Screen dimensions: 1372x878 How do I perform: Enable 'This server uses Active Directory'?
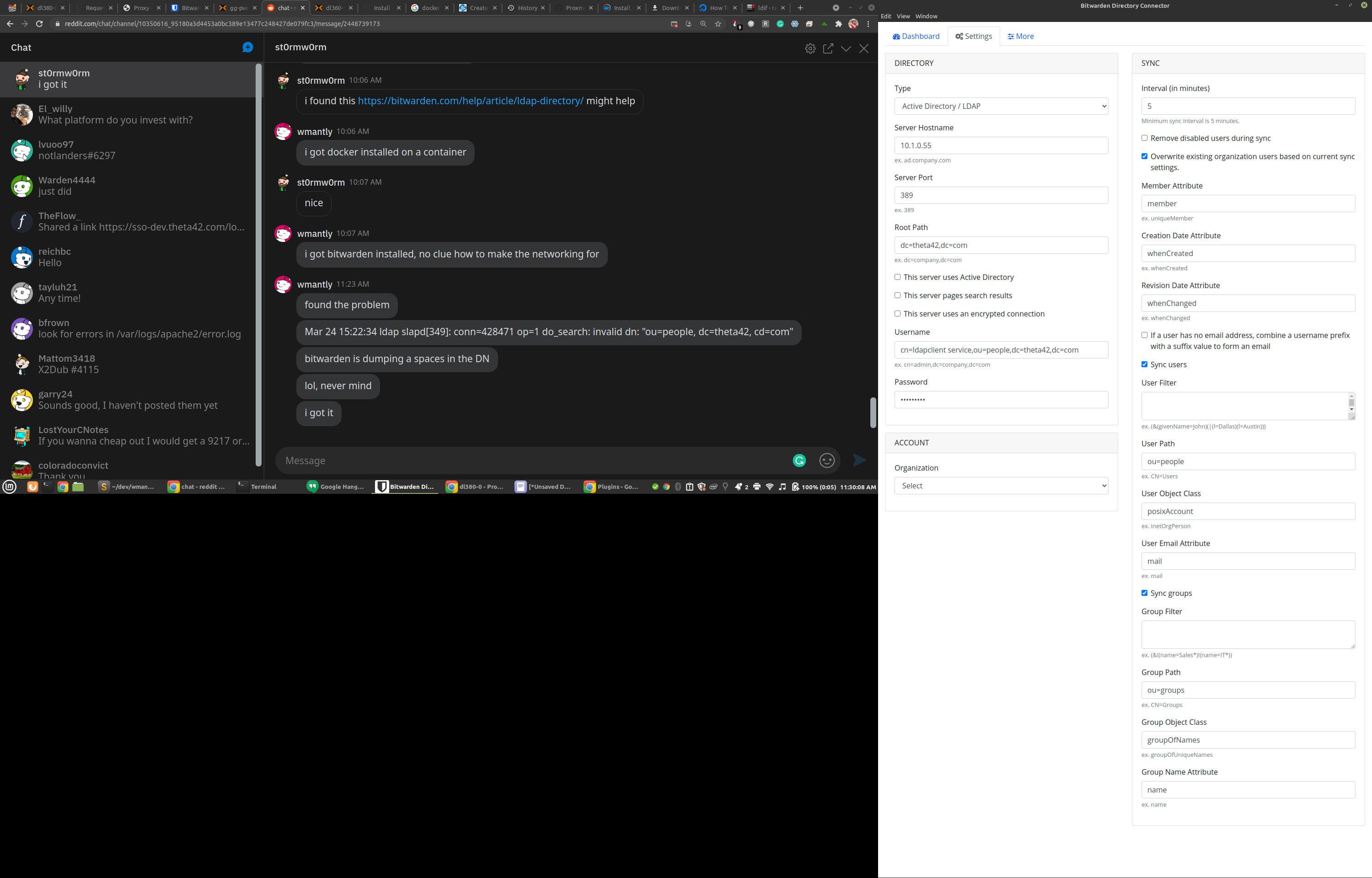pyautogui.click(x=897, y=277)
